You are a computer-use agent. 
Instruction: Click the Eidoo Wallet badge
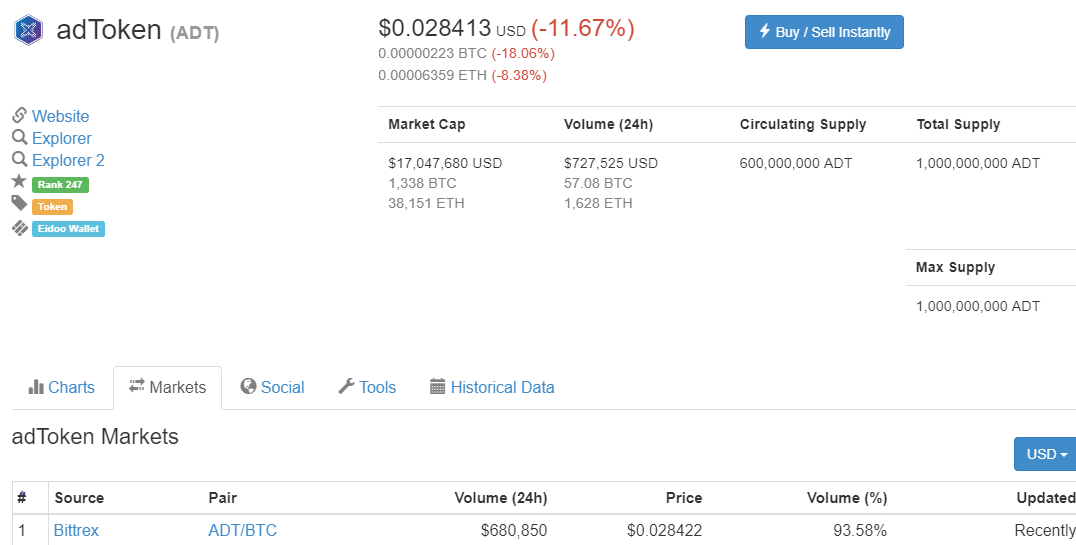(68, 229)
